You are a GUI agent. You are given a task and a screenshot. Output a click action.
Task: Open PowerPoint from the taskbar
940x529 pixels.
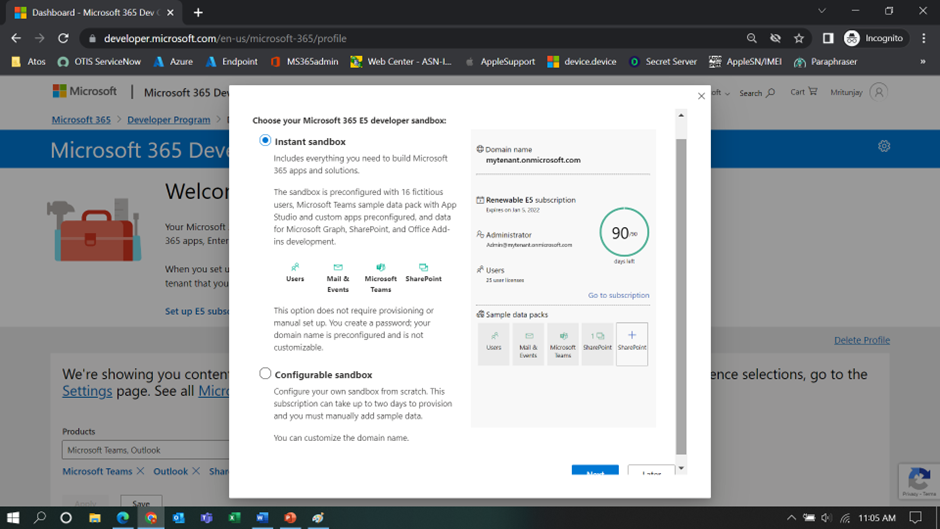[x=290, y=518]
